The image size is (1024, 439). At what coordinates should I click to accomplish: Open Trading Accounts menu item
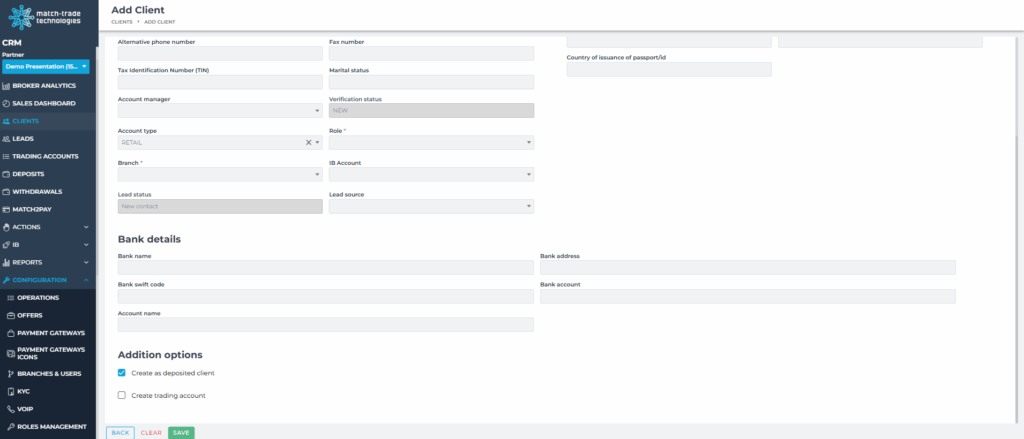(45, 156)
